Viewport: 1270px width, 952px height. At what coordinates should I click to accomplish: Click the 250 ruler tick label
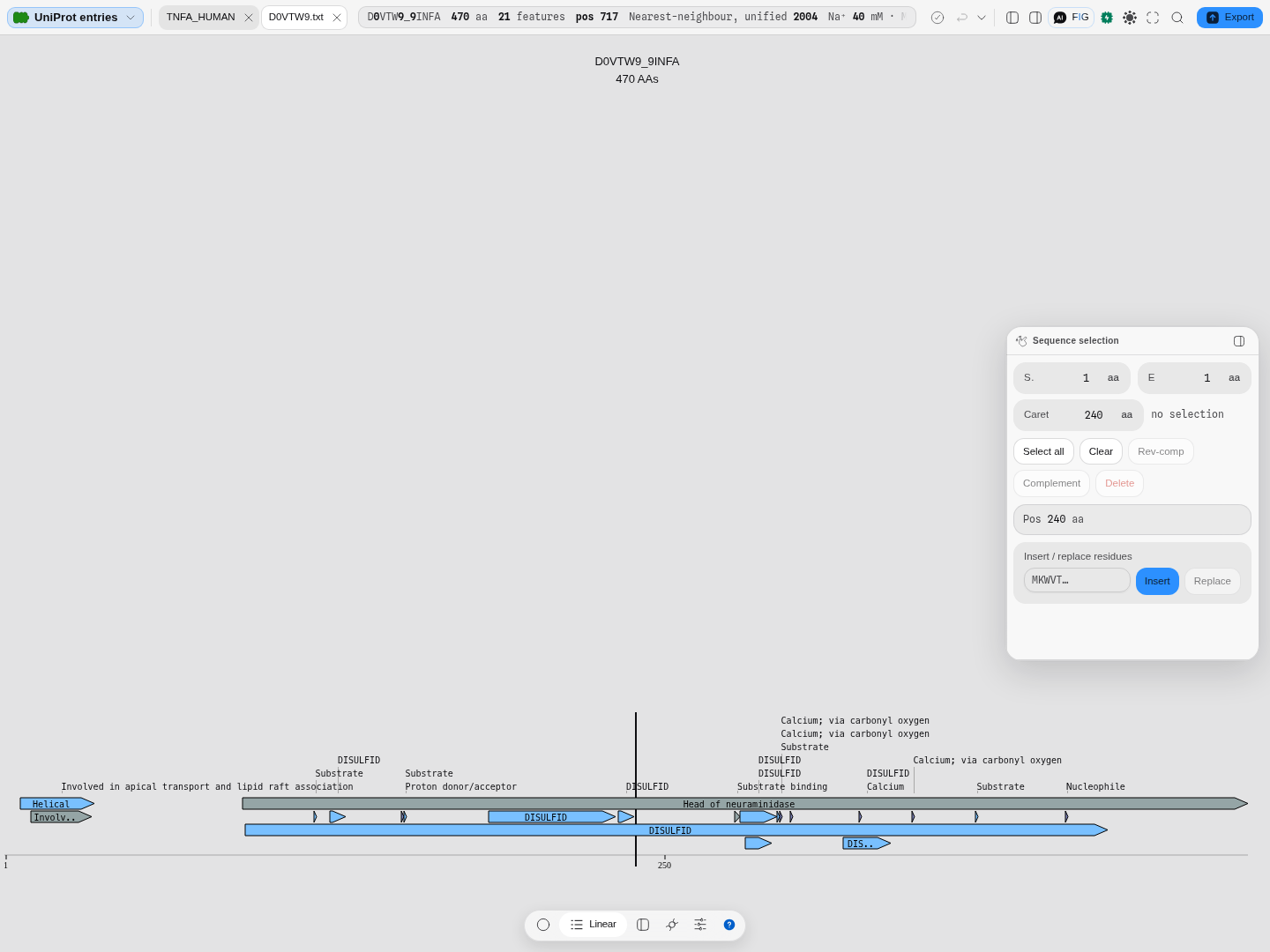pyautogui.click(x=664, y=866)
